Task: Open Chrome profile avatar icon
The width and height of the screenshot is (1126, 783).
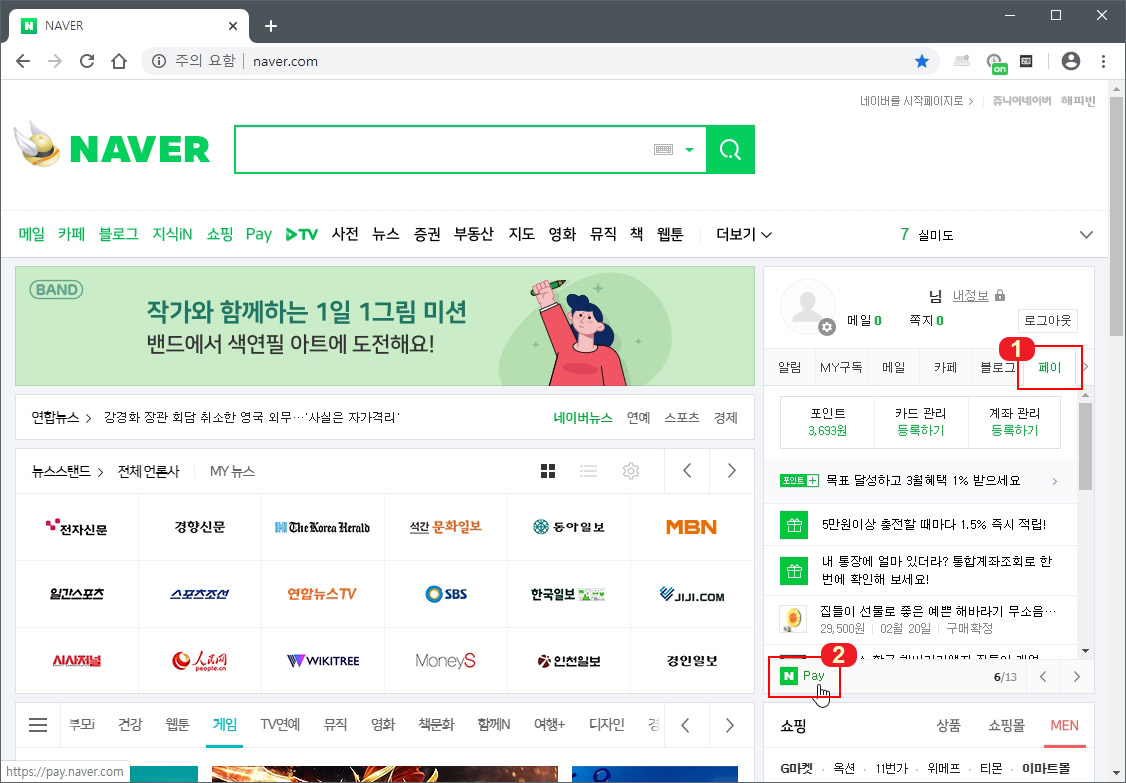Action: (x=1071, y=61)
